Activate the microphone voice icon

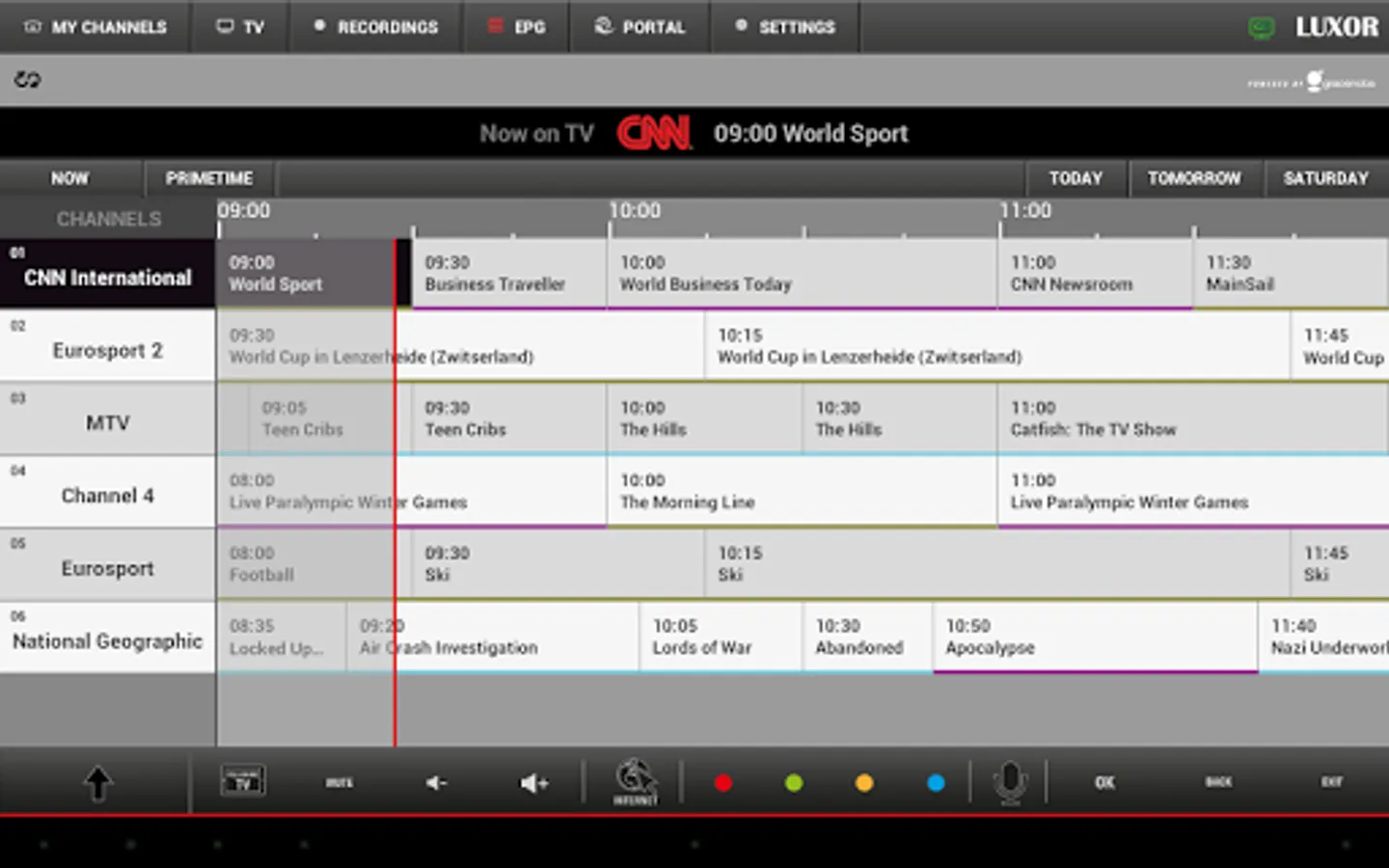(x=1010, y=782)
